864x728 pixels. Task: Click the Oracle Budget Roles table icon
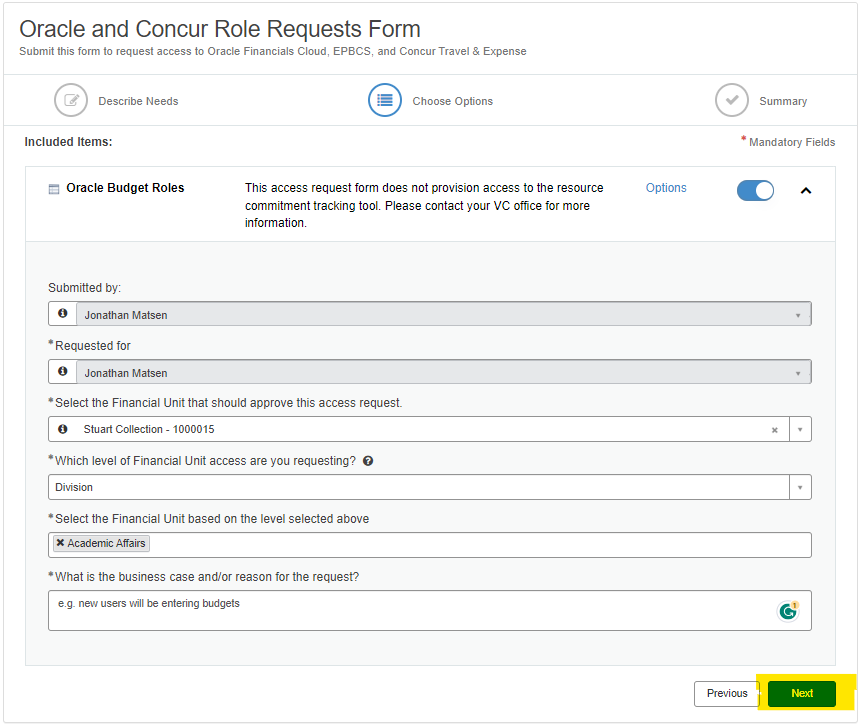point(54,189)
